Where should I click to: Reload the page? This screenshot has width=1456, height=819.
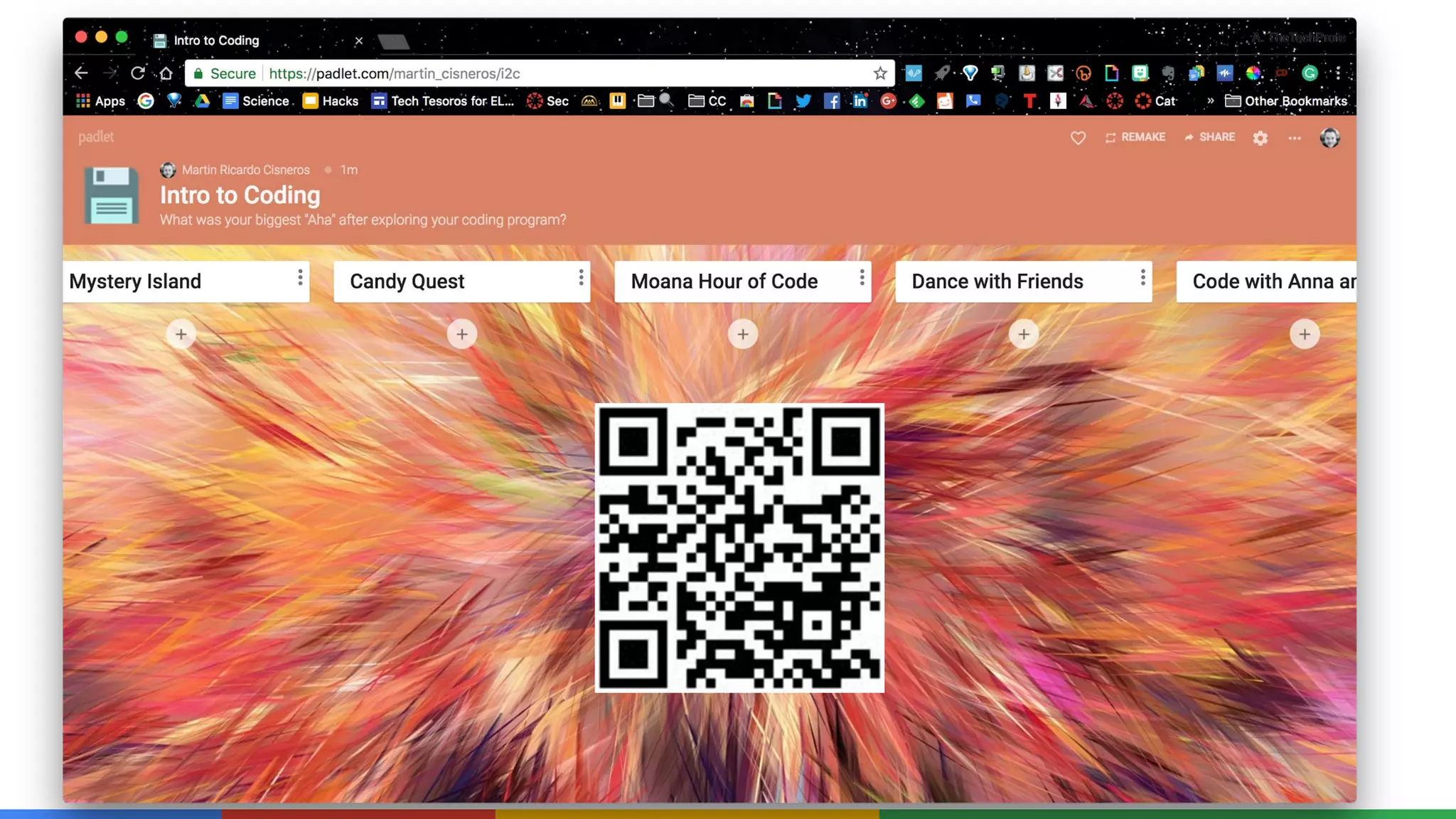tap(138, 73)
